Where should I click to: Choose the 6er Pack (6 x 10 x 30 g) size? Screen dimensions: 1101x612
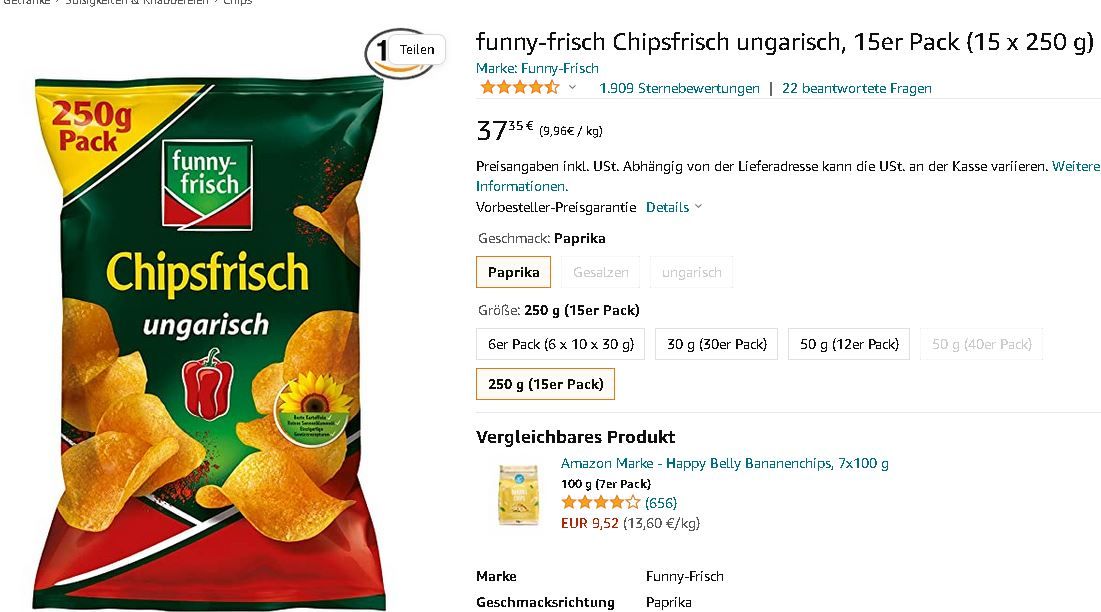coord(560,344)
